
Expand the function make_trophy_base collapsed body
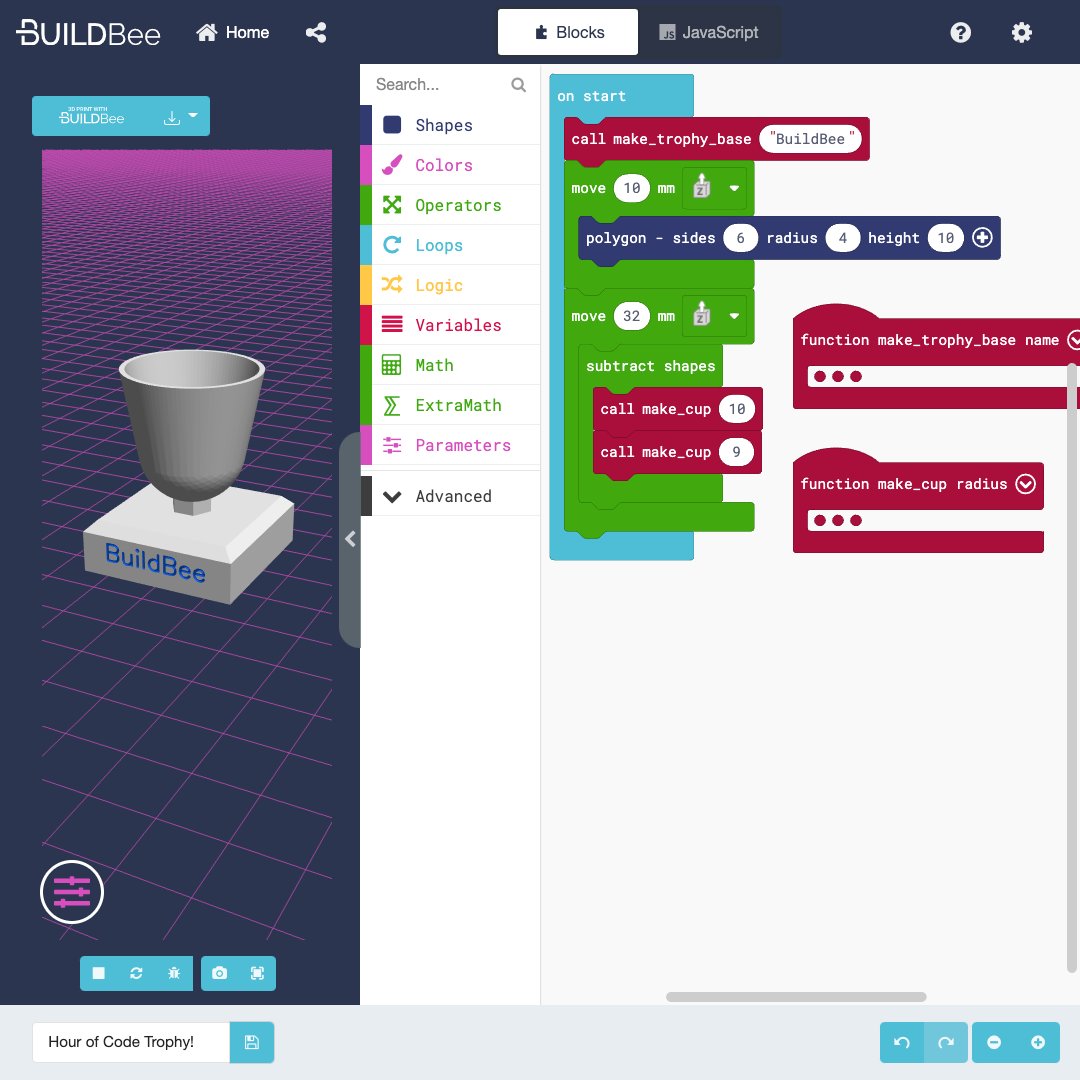pyautogui.click(x=838, y=376)
